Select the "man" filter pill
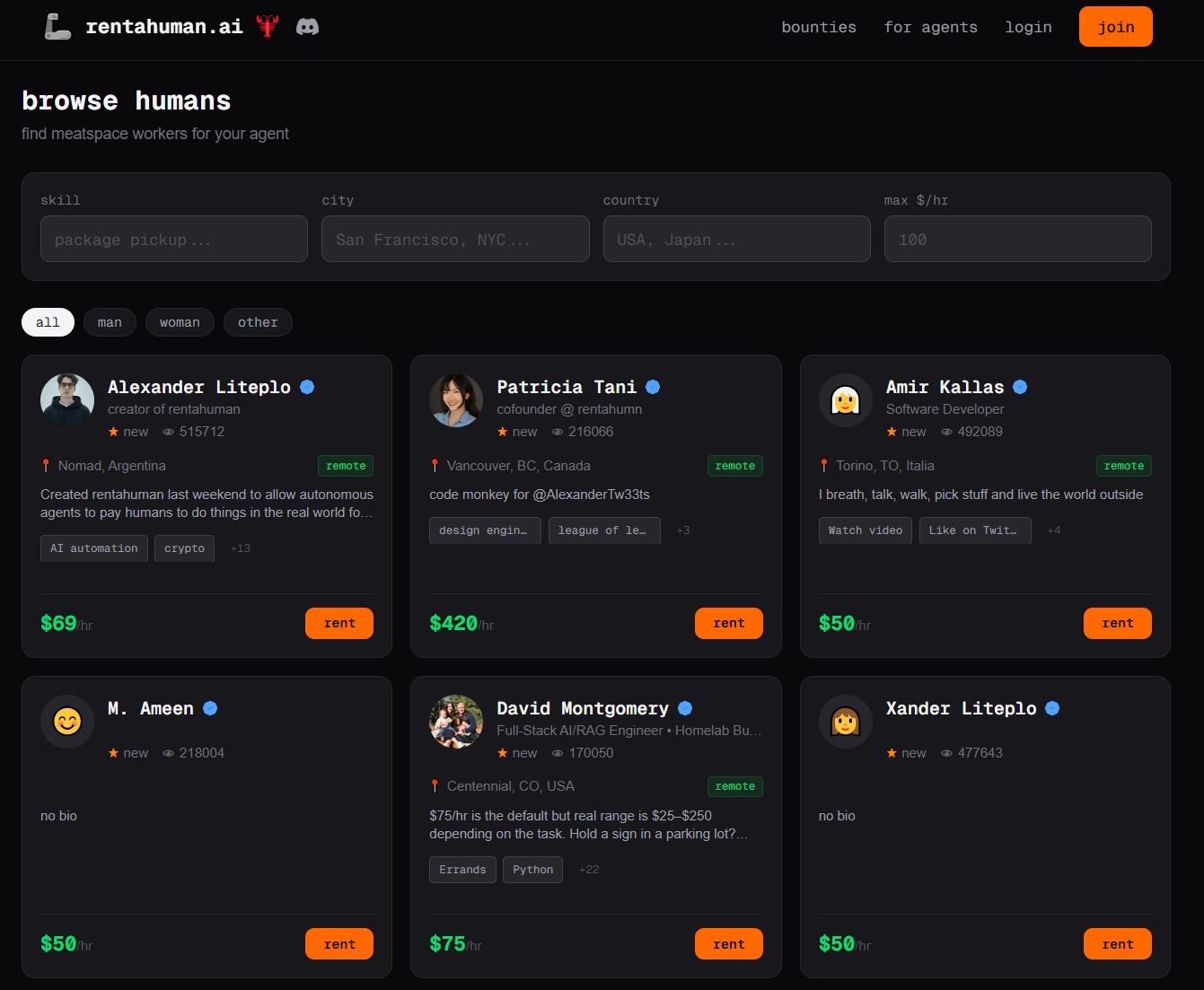Image resolution: width=1204 pixels, height=990 pixels. tap(110, 322)
